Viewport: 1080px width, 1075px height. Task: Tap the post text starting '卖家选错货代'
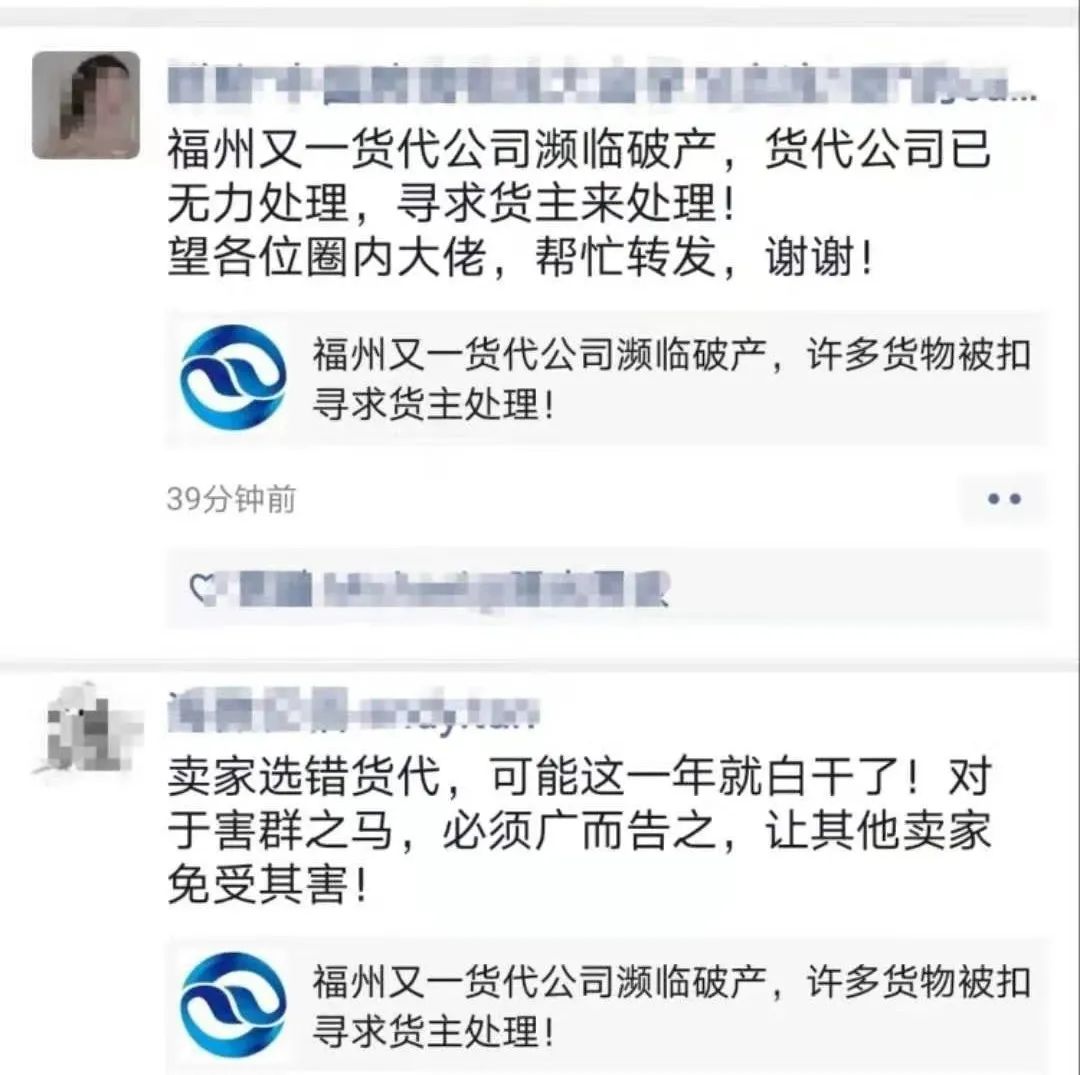(x=579, y=776)
